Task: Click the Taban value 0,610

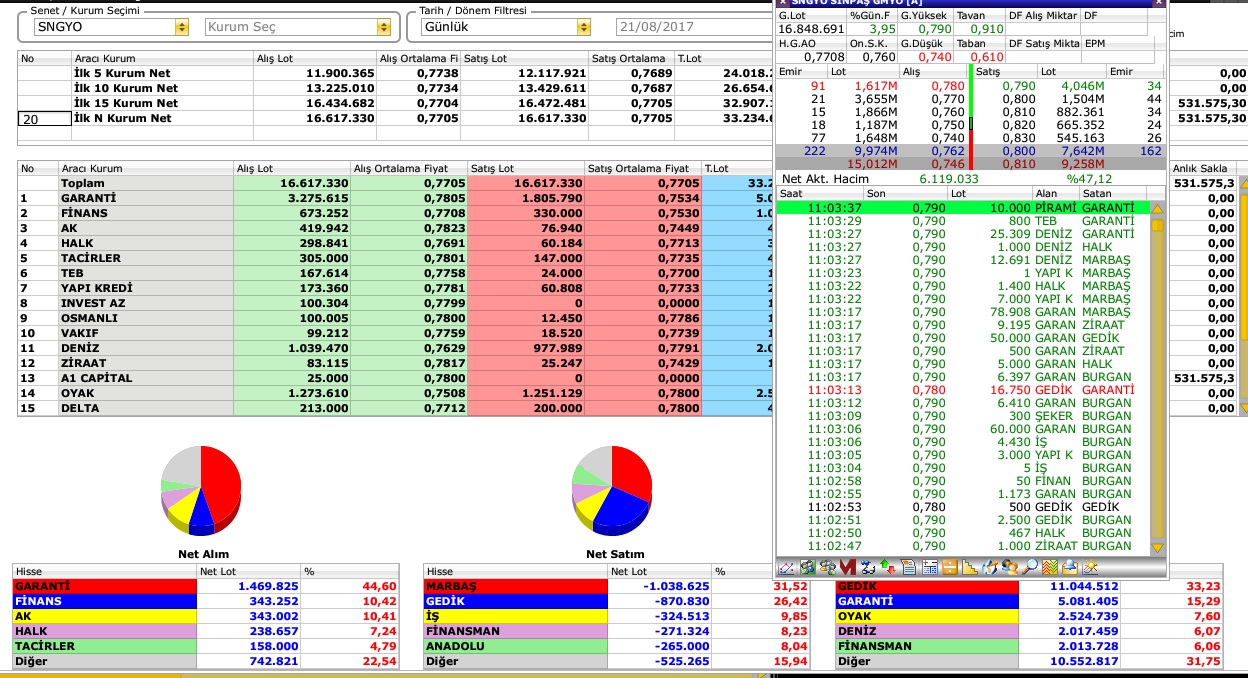Action: pos(986,57)
